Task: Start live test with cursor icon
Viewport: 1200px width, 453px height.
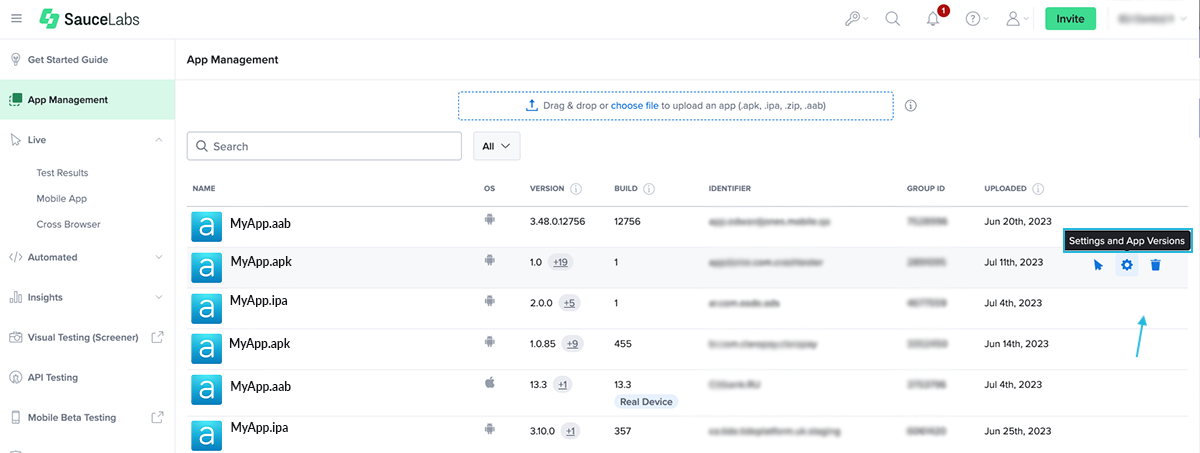Action: [1098, 265]
